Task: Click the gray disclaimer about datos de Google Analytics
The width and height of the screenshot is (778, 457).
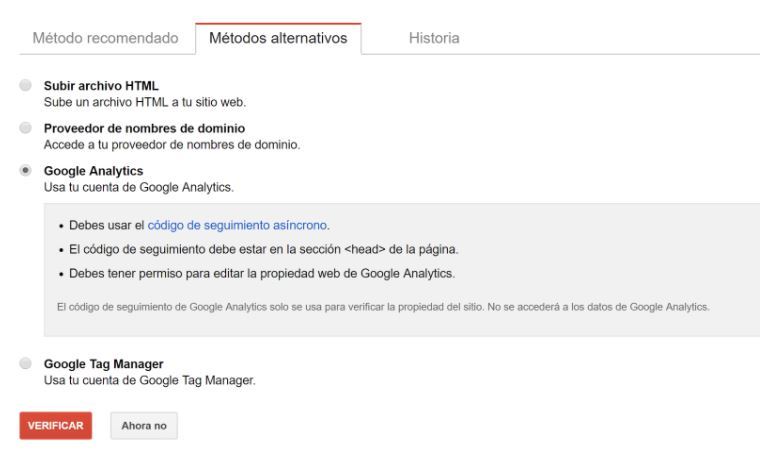Action: [x=383, y=307]
